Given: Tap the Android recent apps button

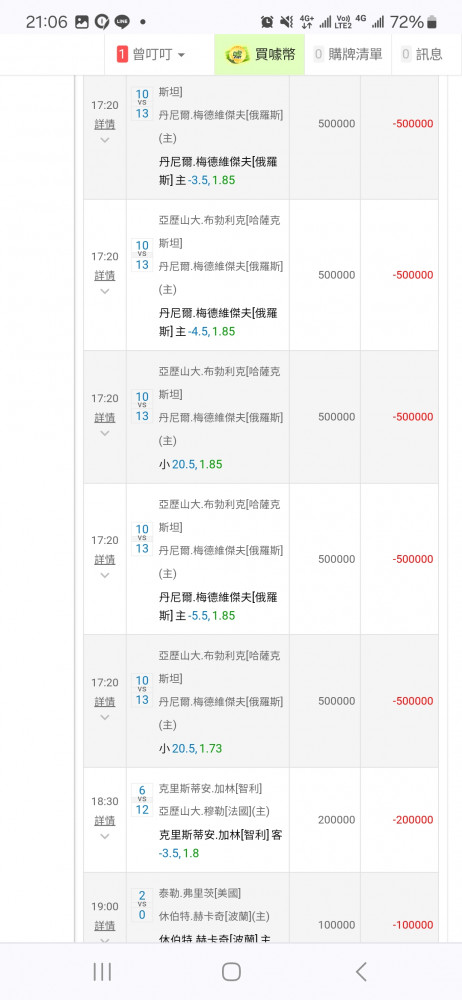Looking at the screenshot, I should (x=102, y=972).
